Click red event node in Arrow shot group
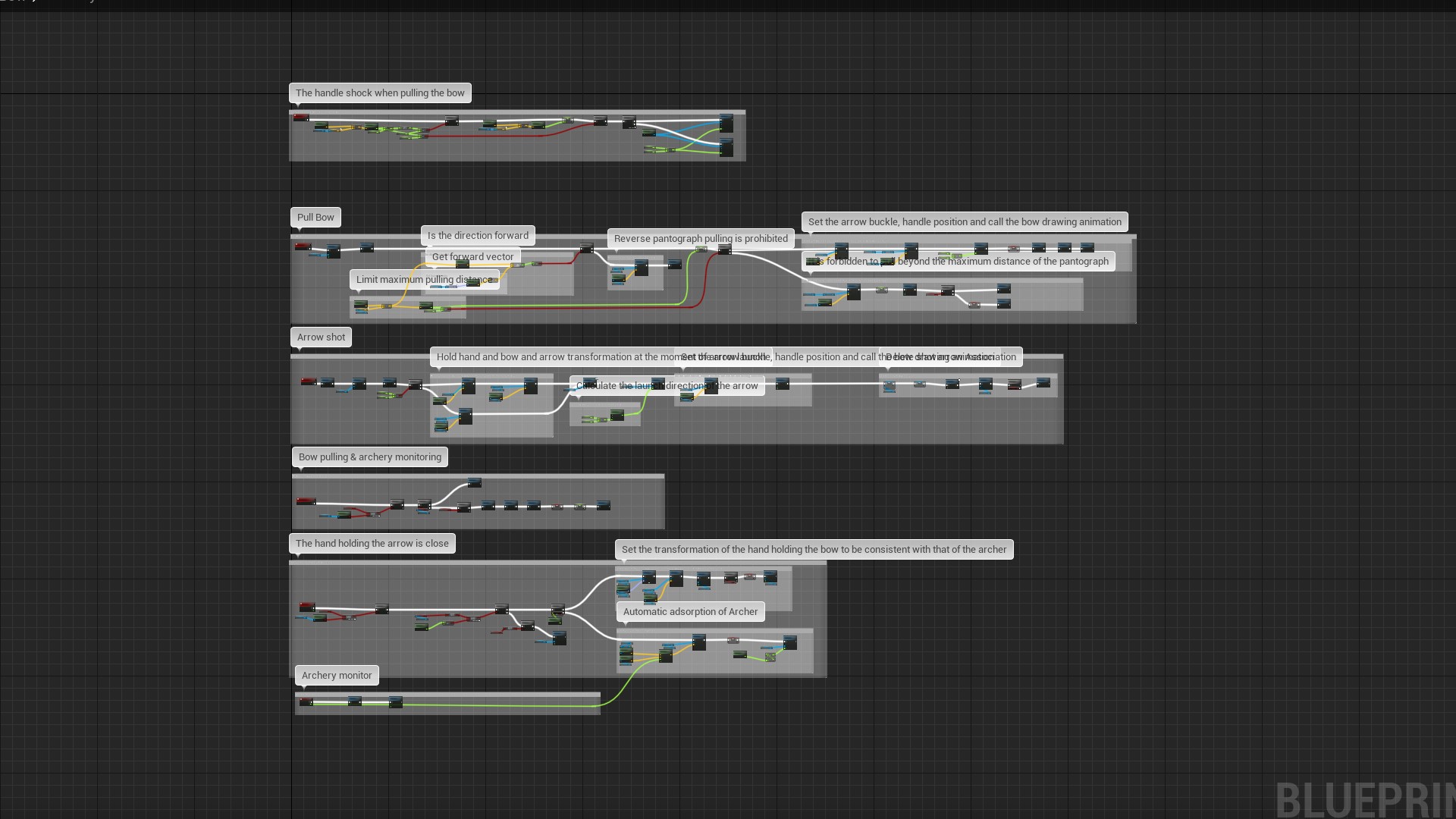The width and height of the screenshot is (1456, 819). (x=309, y=381)
